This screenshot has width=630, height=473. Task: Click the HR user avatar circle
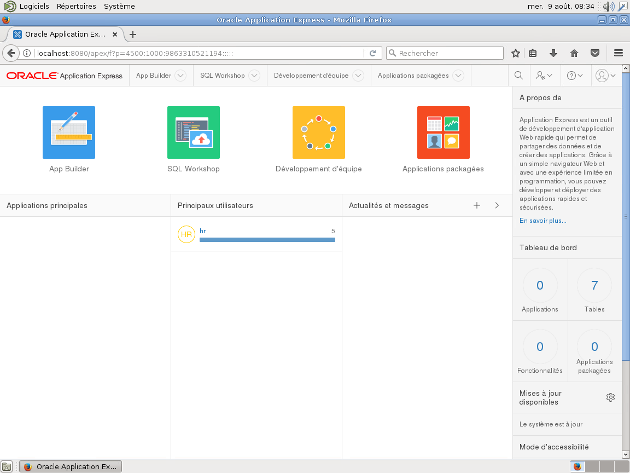point(186,234)
